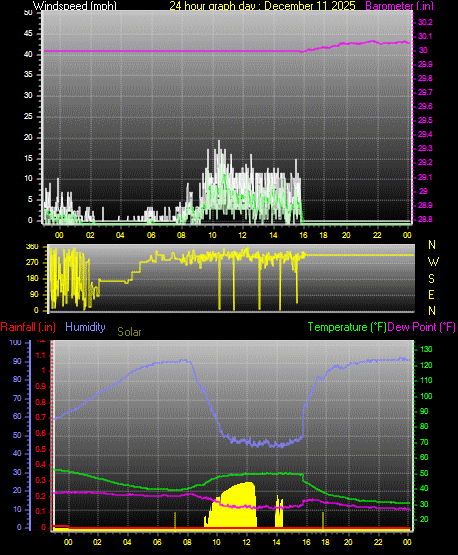This screenshot has height=555, width=458.
Task: Click the "360" wind direction value
Action: [32, 247]
